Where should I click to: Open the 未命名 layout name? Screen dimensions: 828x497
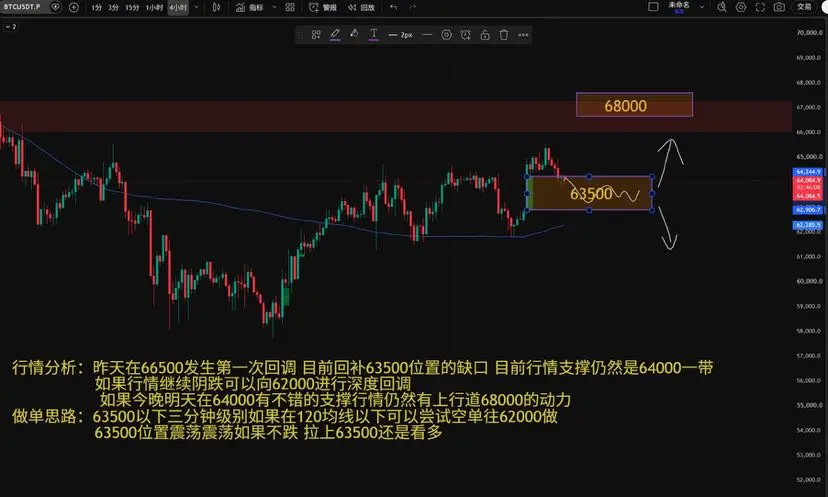pyautogui.click(x=679, y=6)
